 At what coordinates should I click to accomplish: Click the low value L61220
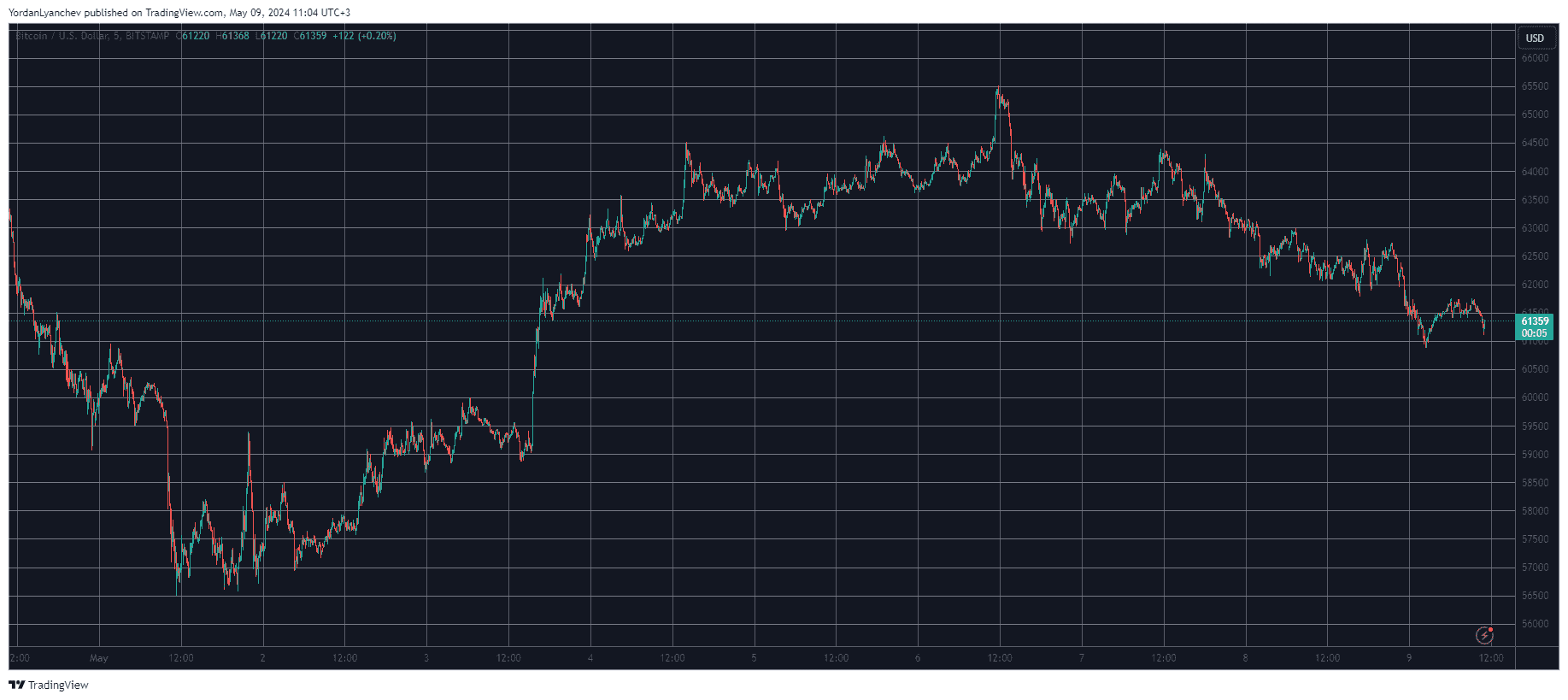[x=272, y=36]
